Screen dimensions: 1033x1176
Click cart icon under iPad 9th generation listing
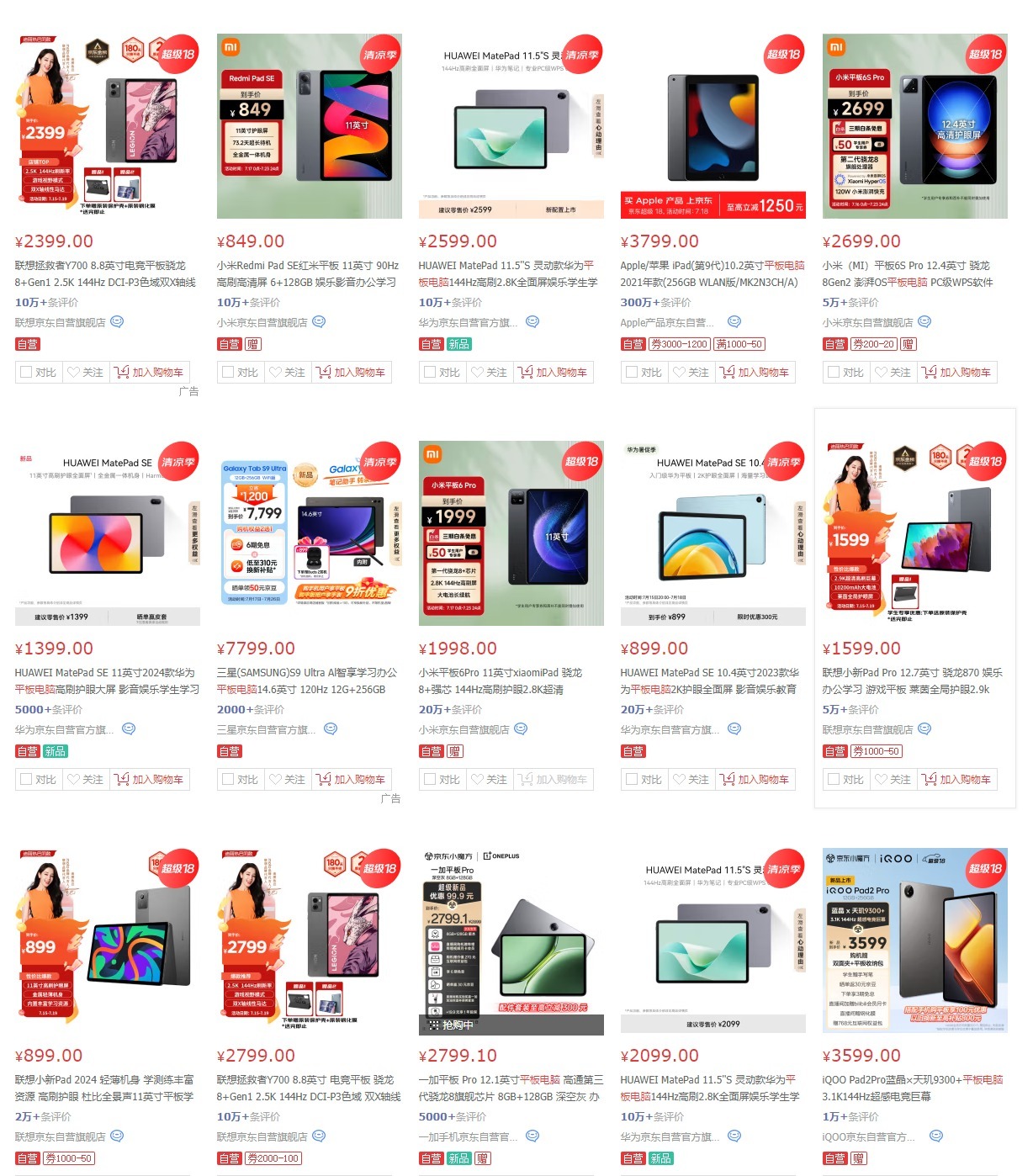tap(728, 372)
